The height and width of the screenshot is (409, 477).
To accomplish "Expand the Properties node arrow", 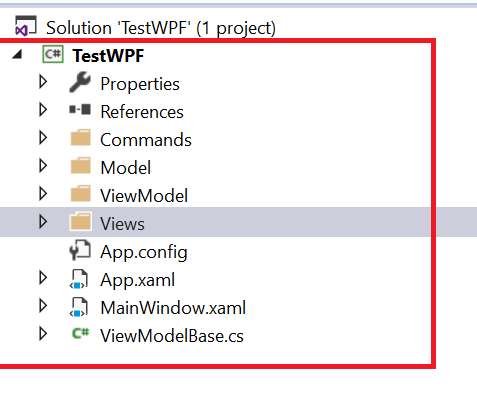I will tap(43, 82).
